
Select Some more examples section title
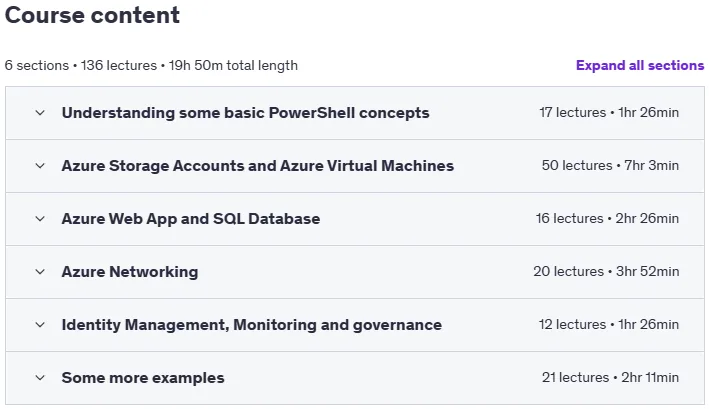coord(143,378)
